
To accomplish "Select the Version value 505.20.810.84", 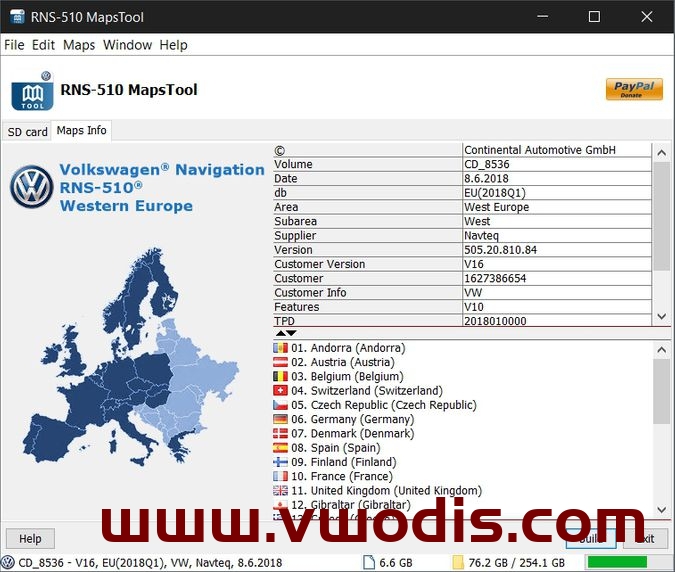I will click(557, 250).
